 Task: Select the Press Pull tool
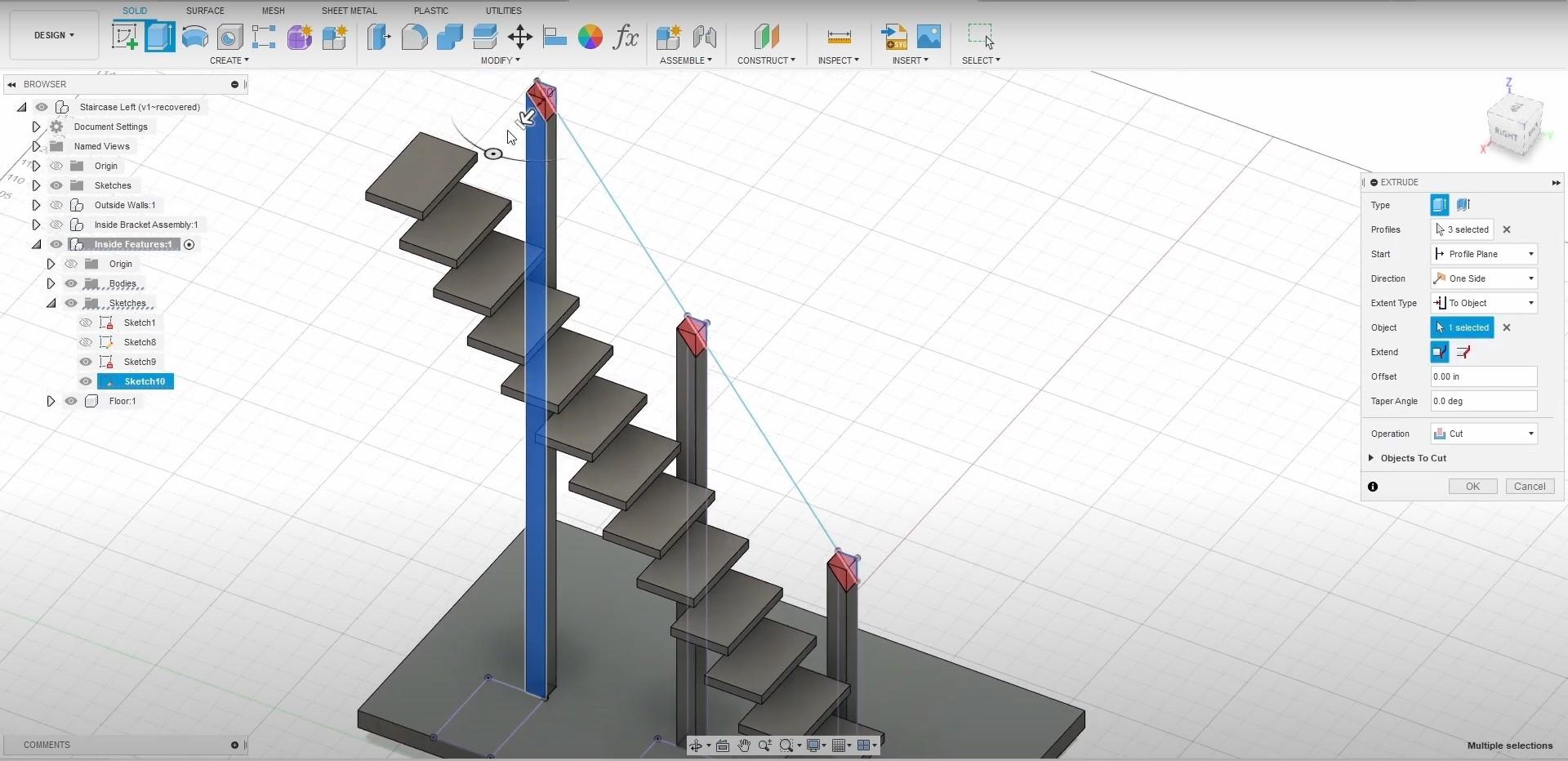click(x=379, y=37)
